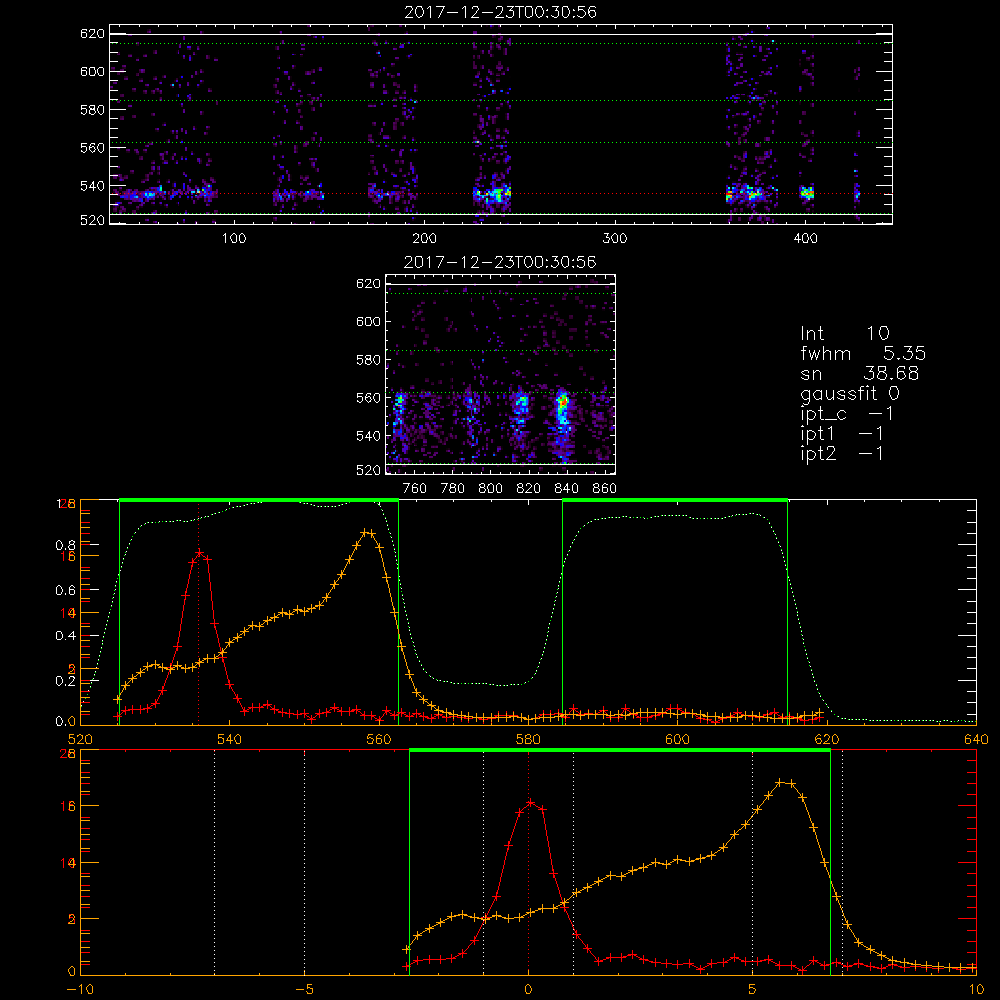
Task: Click the top spectrogram title 2017-12-23T00:30:56
Action: [501, 12]
